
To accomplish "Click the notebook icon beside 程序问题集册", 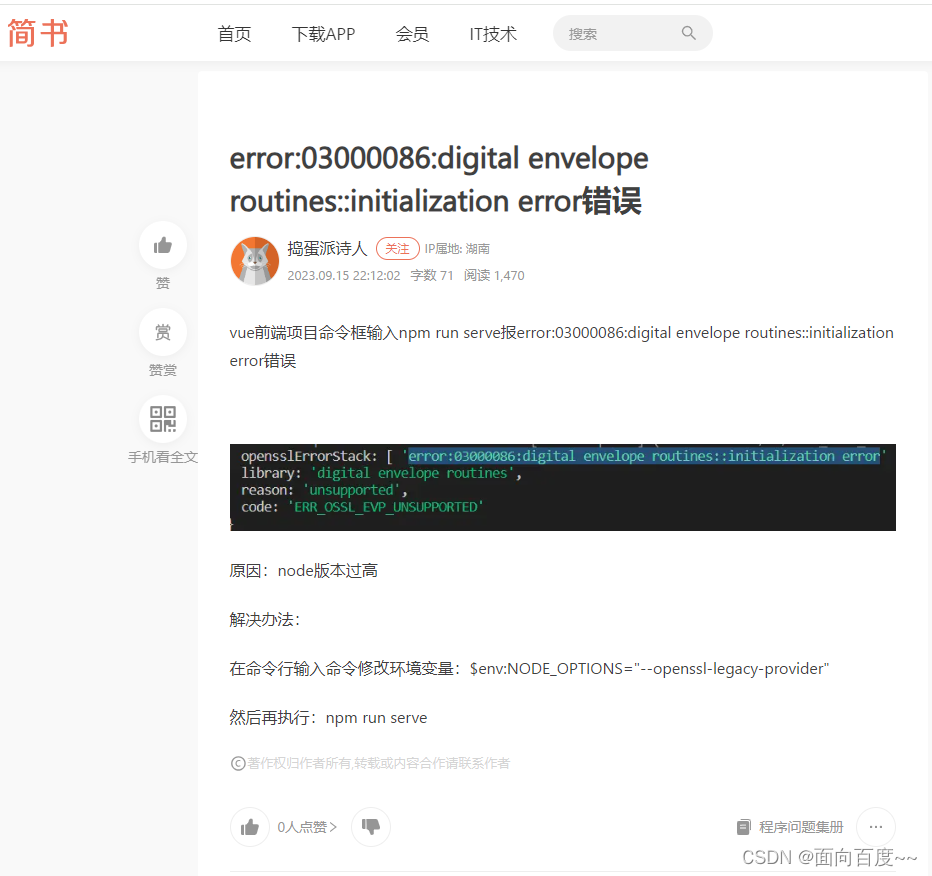I will 743,827.
